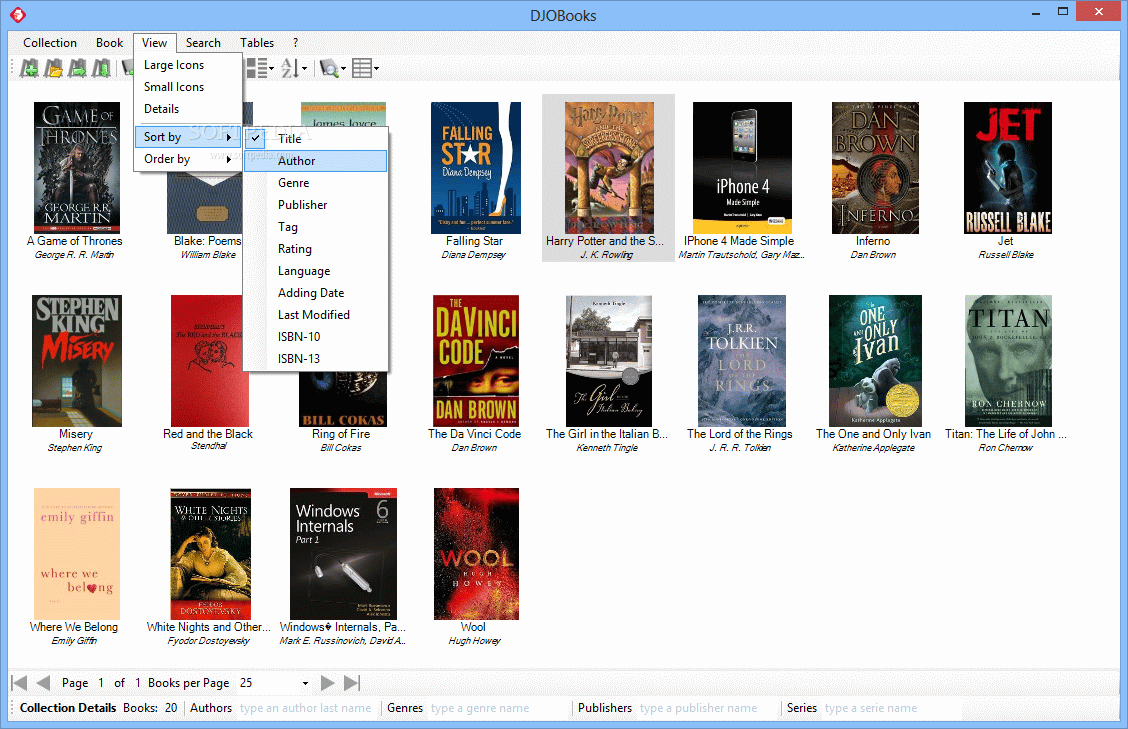
Task: Sort by Genre
Action: point(316,183)
